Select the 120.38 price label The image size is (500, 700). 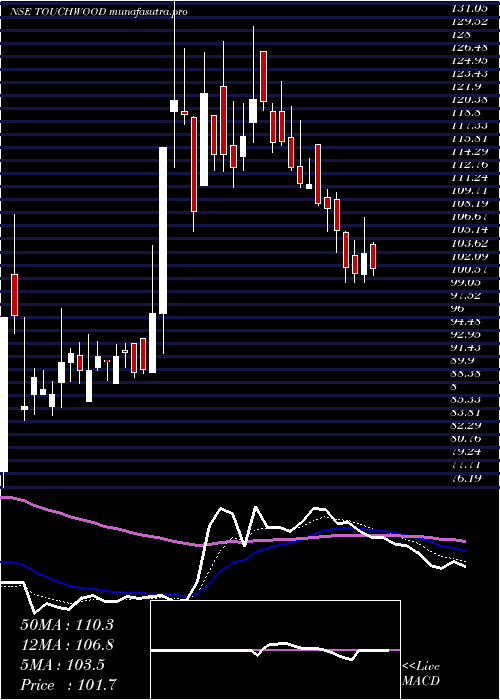click(470, 99)
